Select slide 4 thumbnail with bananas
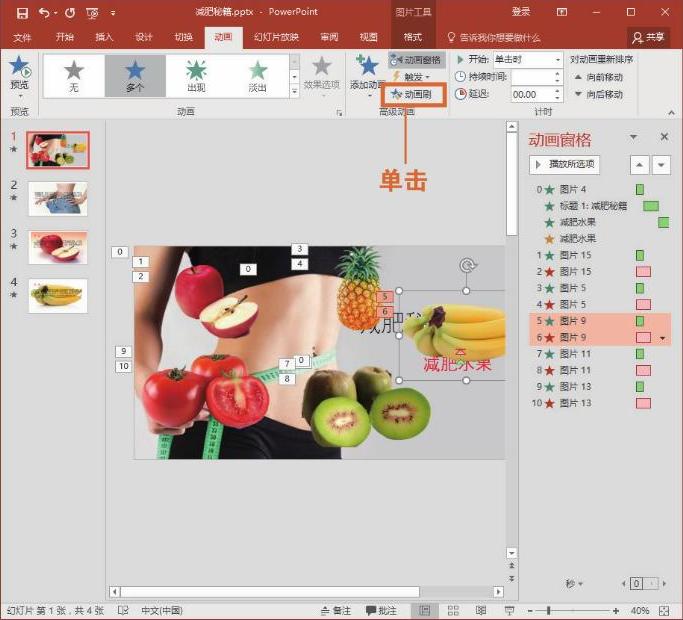 point(57,296)
